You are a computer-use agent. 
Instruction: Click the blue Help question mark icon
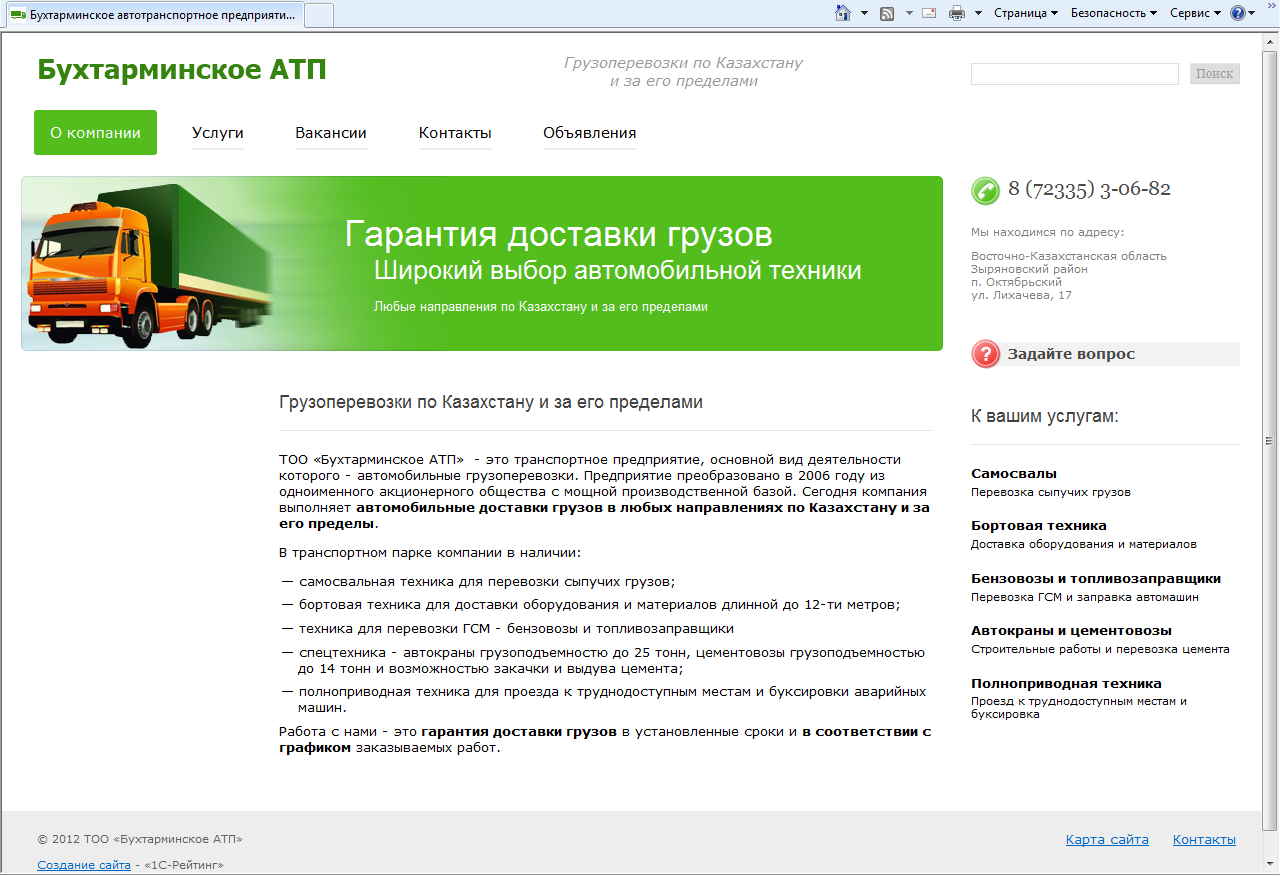coord(1238,13)
